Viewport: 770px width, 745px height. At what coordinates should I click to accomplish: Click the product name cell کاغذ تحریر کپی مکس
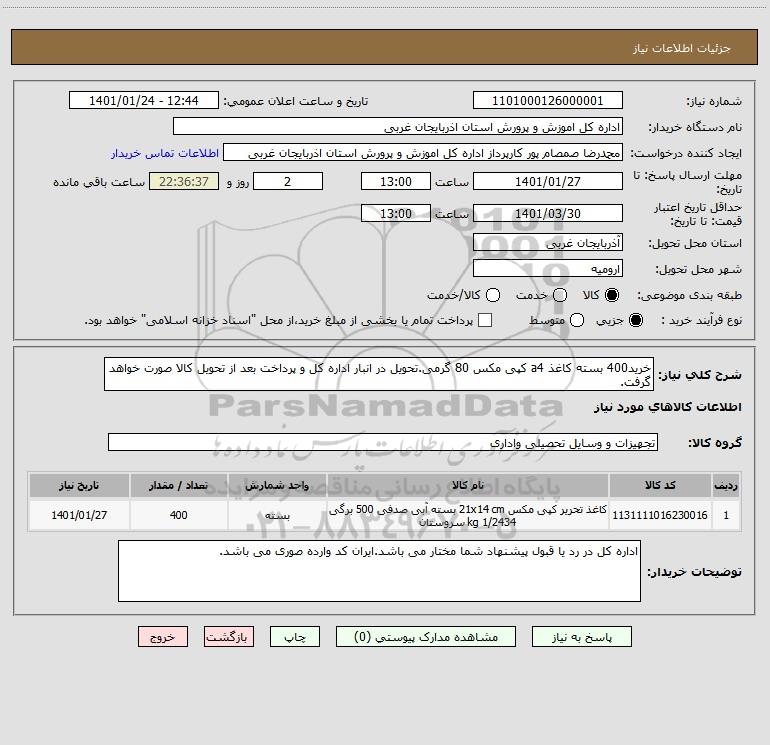[x=468, y=515]
